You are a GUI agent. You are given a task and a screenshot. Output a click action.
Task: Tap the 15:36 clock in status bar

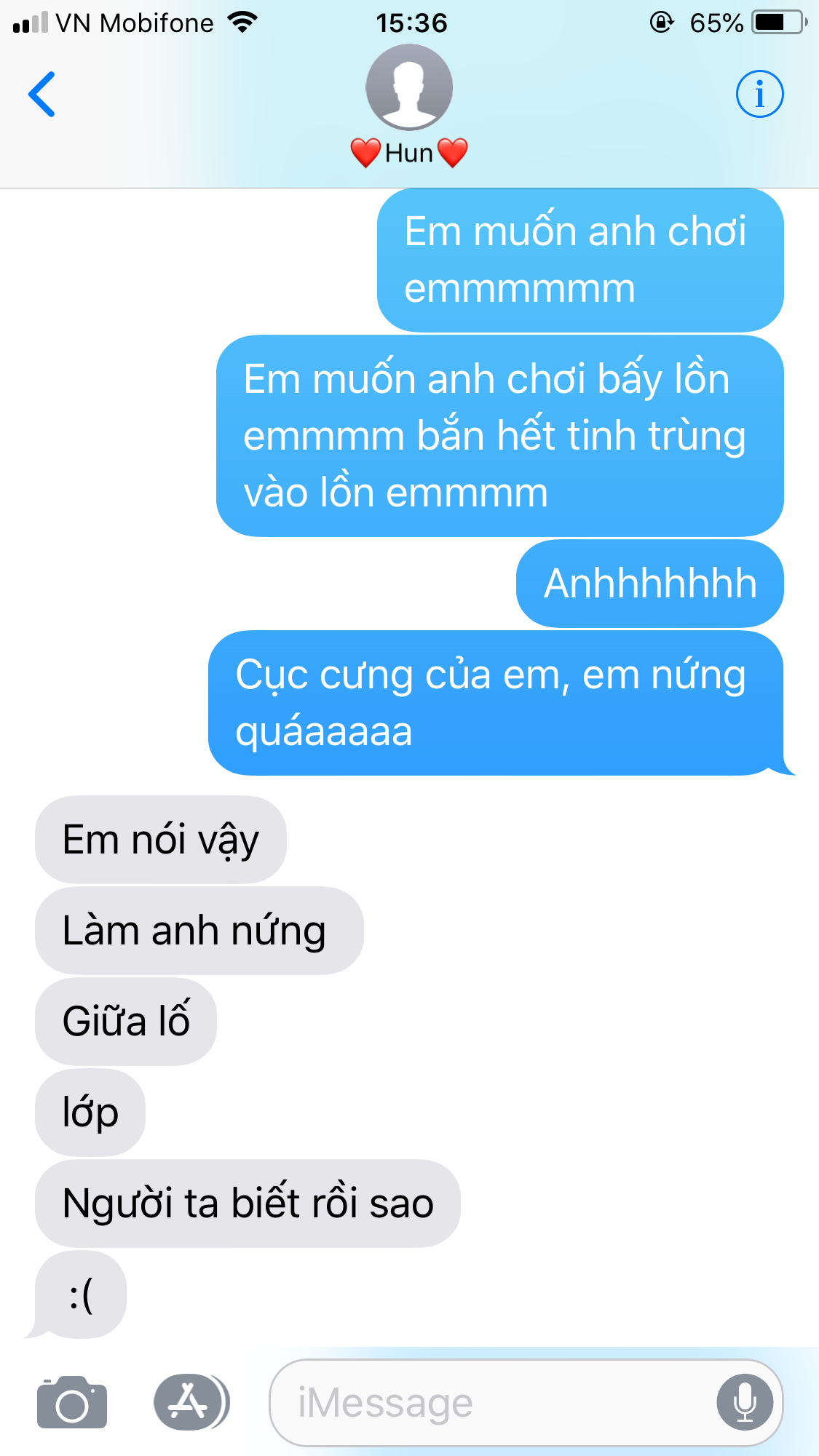[411, 23]
